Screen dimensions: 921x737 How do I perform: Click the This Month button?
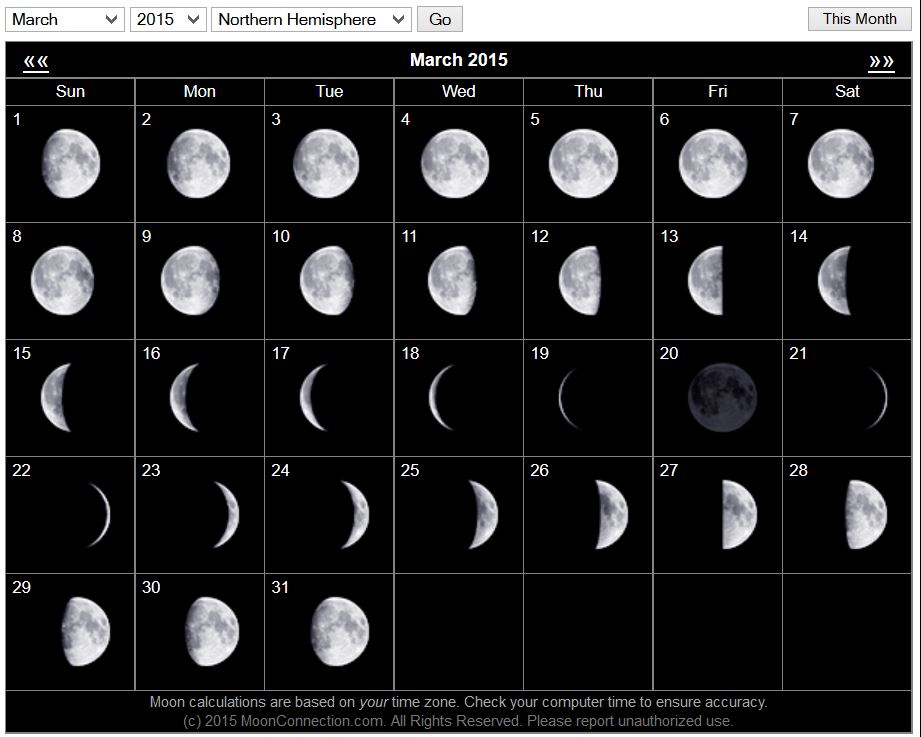(x=859, y=19)
